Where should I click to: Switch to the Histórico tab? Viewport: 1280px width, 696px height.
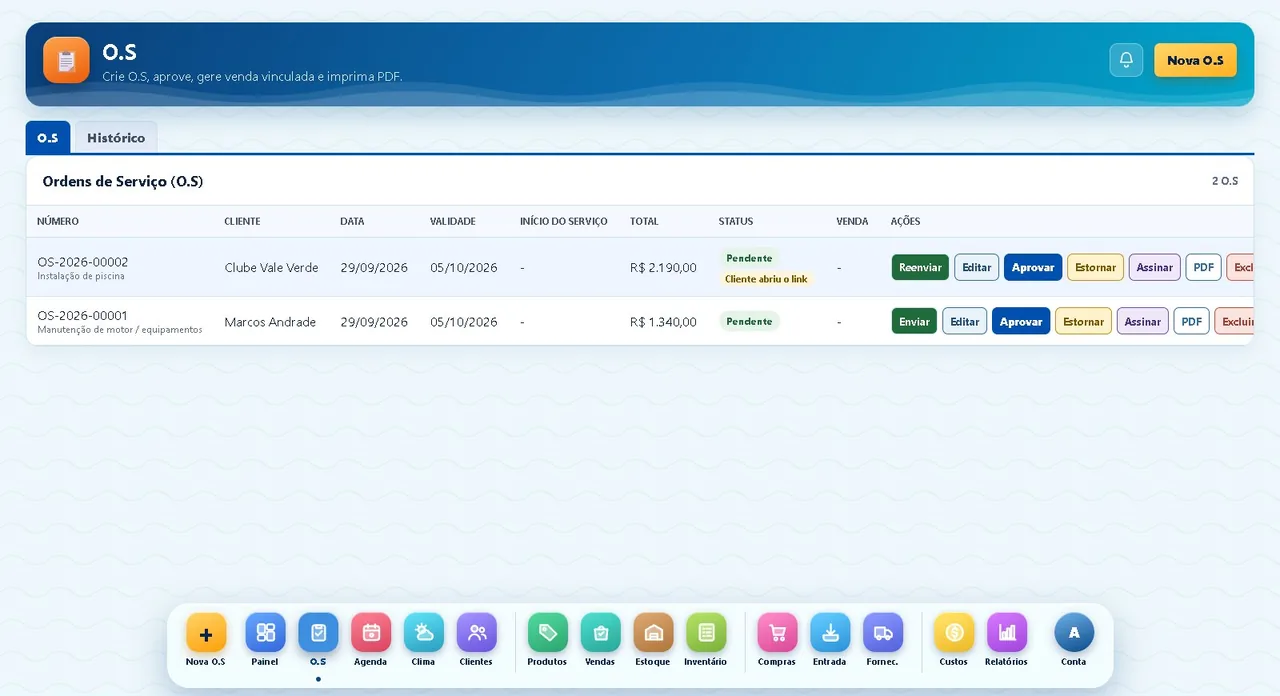coord(116,138)
